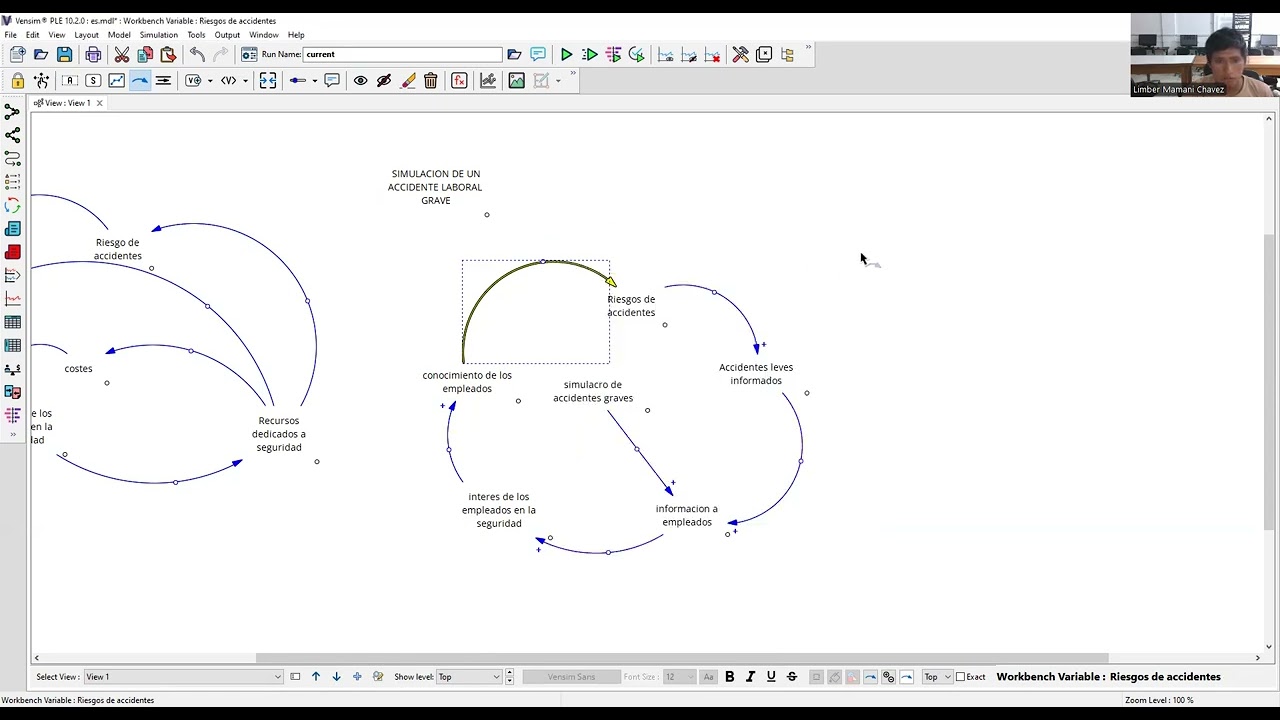
Task: Open the File menu
Action: (x=10, y=35)
